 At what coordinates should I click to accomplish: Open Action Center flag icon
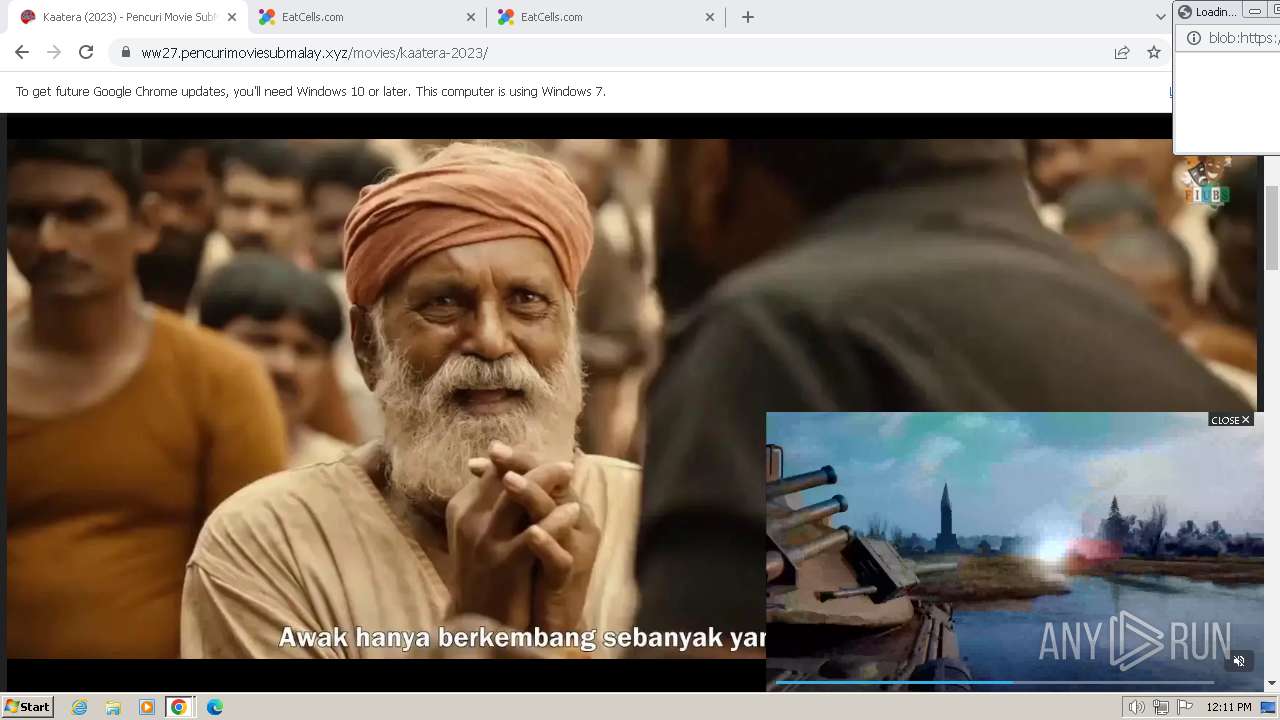tap(1185, 707)
